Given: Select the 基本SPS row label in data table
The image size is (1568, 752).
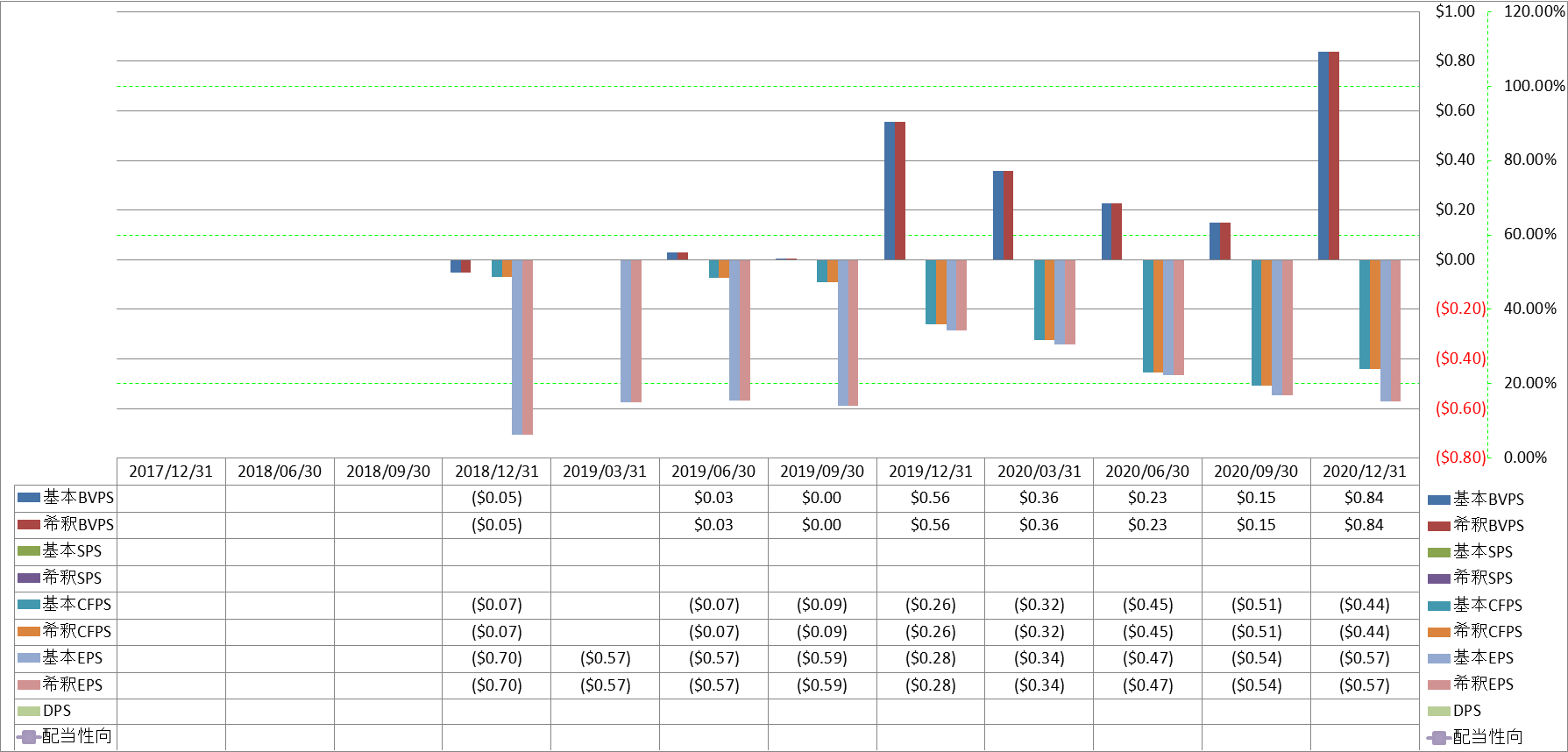Looking at the screenshot, I should 73,550.
